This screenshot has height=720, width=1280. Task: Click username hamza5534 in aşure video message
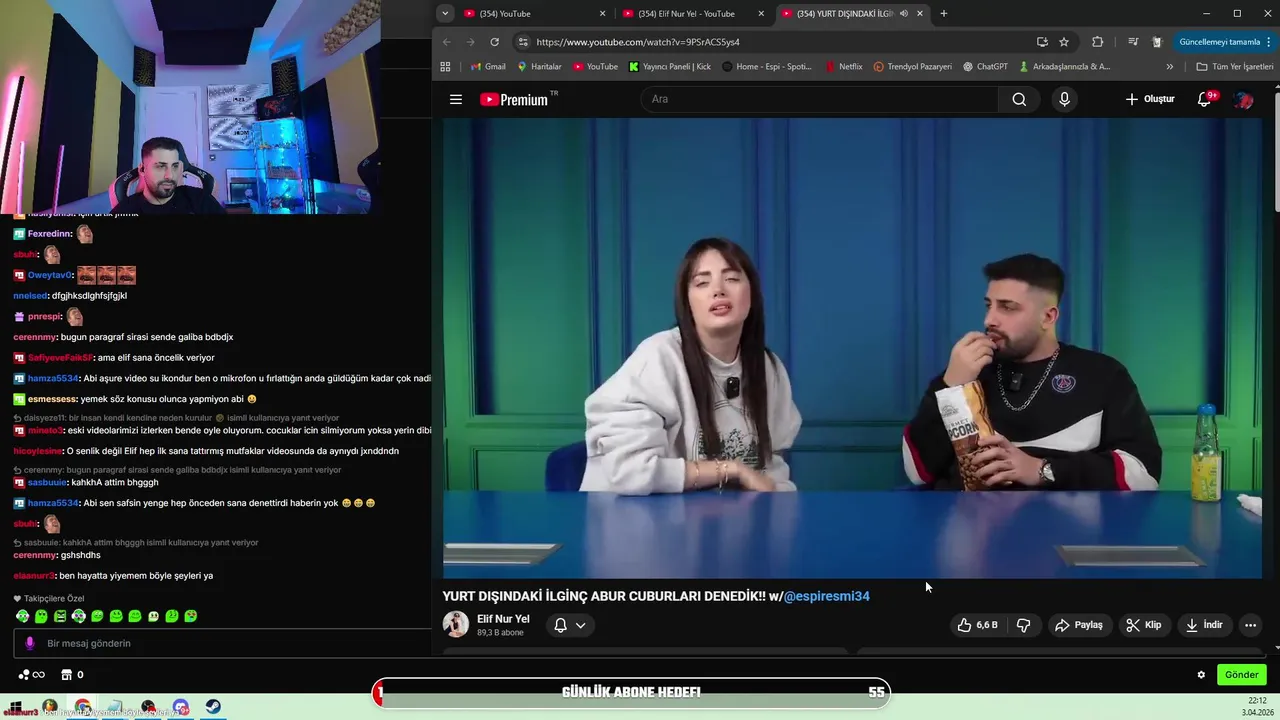coord(53,378)
